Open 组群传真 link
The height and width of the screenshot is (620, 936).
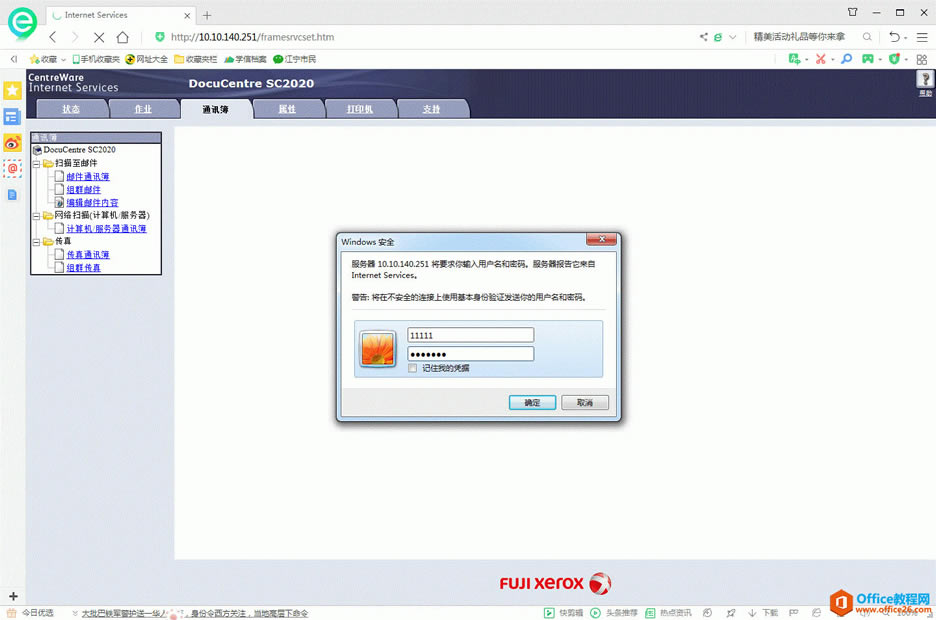(84, 268)
